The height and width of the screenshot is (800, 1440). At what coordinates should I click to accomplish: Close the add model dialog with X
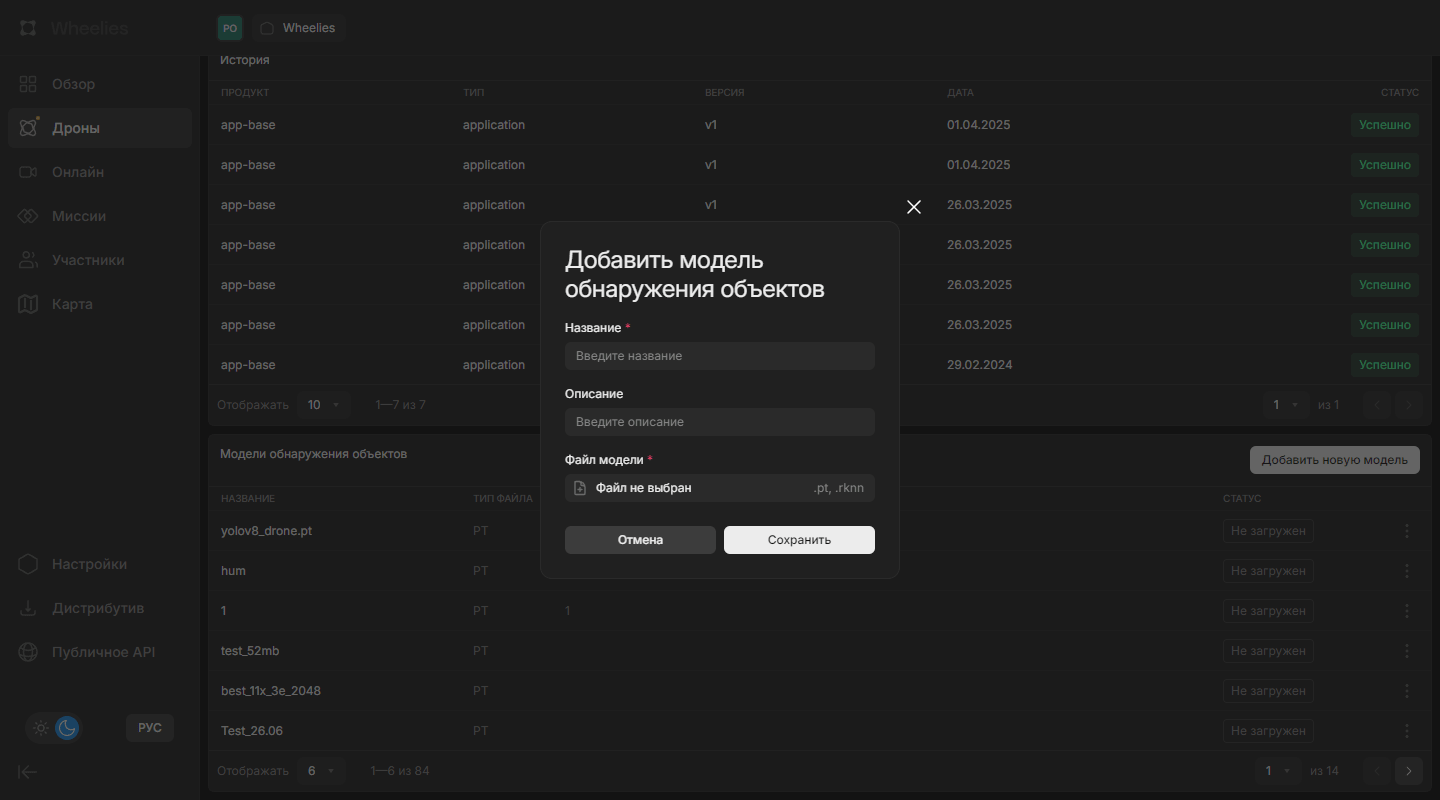[x=913, y=207]
